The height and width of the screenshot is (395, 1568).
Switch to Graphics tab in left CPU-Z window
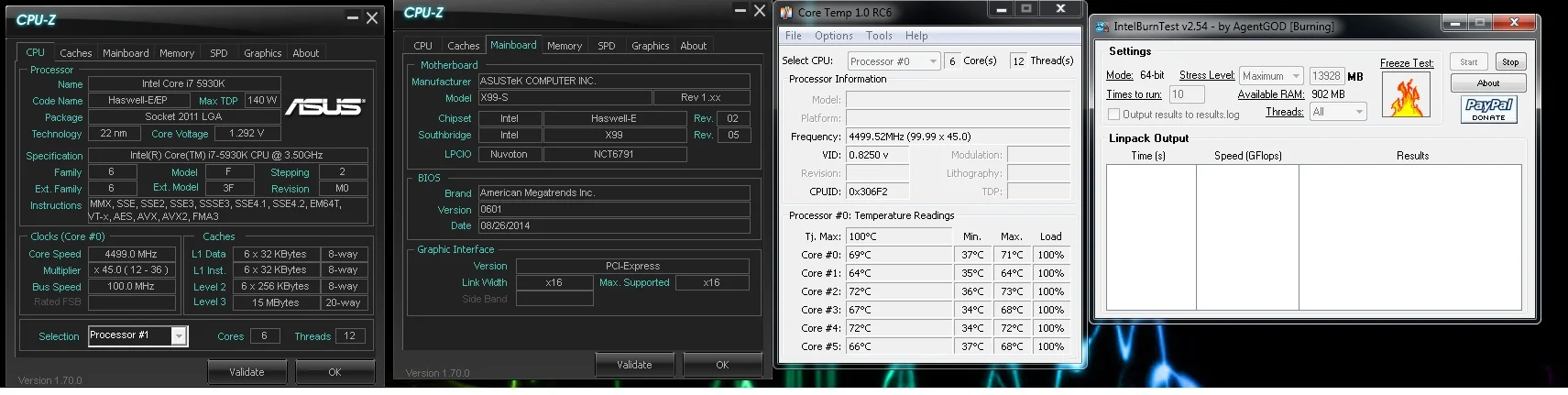coord(263,53)
